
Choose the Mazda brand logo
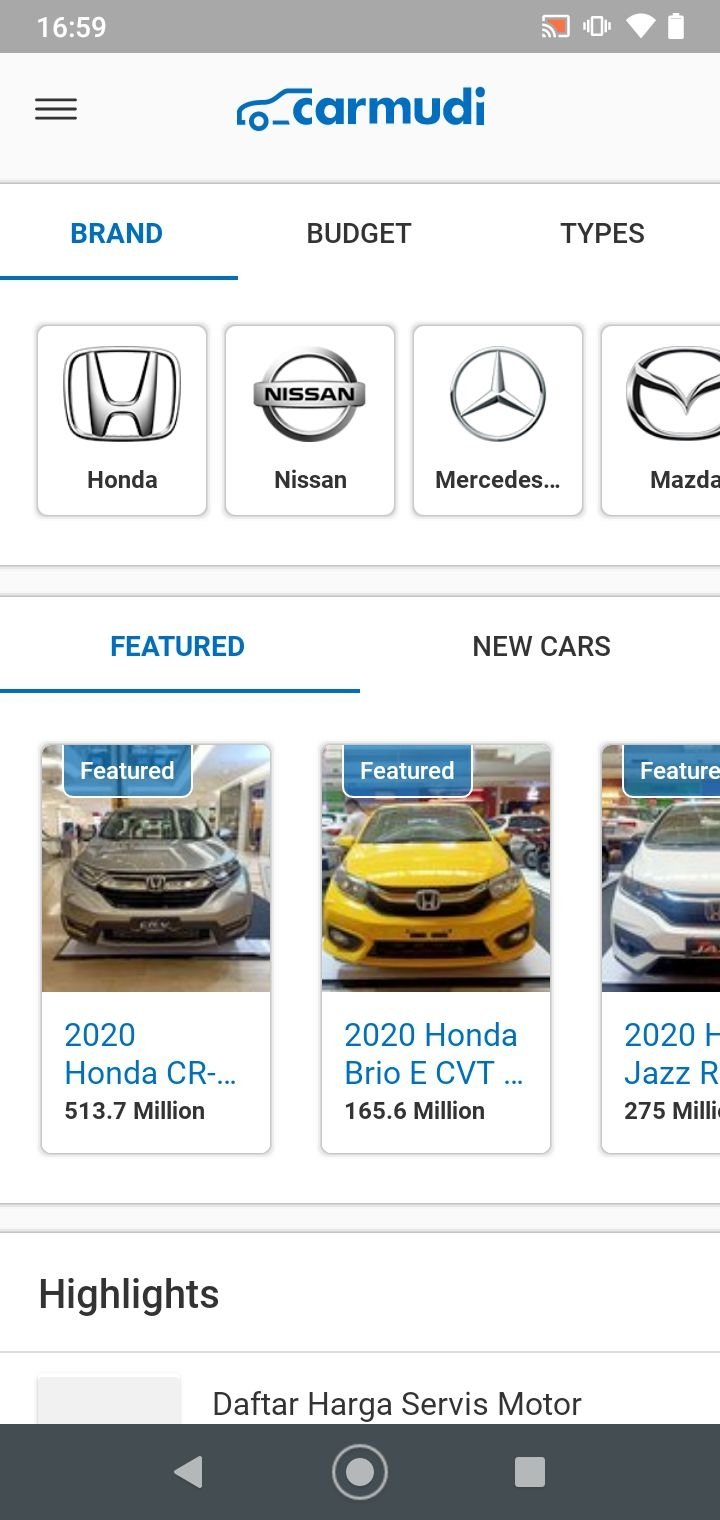[673, 394]
